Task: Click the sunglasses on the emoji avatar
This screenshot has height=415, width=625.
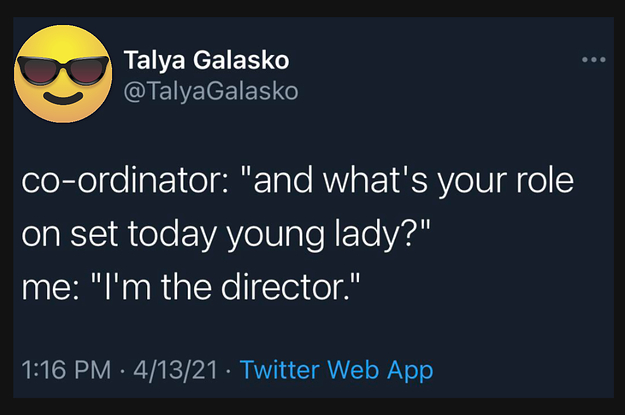Action: click(x=61, y=68)
